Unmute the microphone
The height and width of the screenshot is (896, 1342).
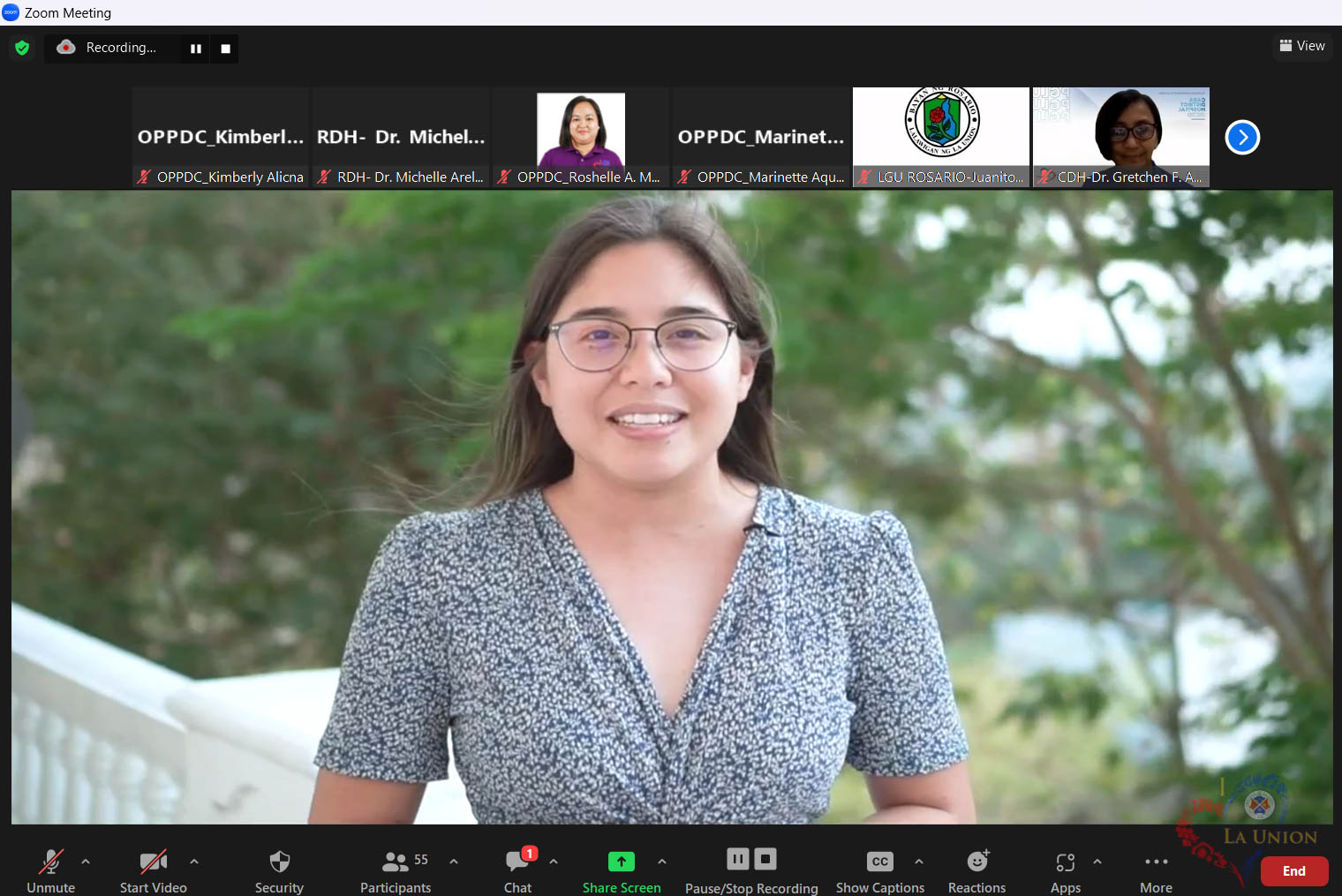tap(51, 871)
